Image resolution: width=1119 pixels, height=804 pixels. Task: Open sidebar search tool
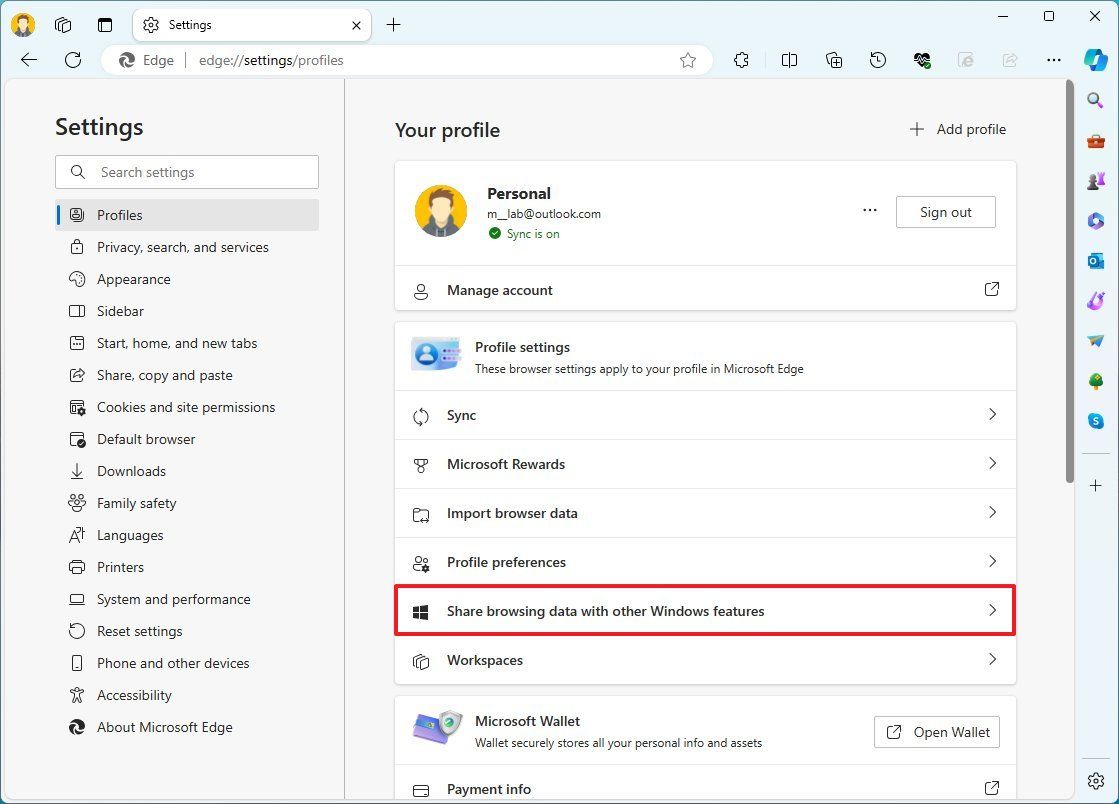1095,100
